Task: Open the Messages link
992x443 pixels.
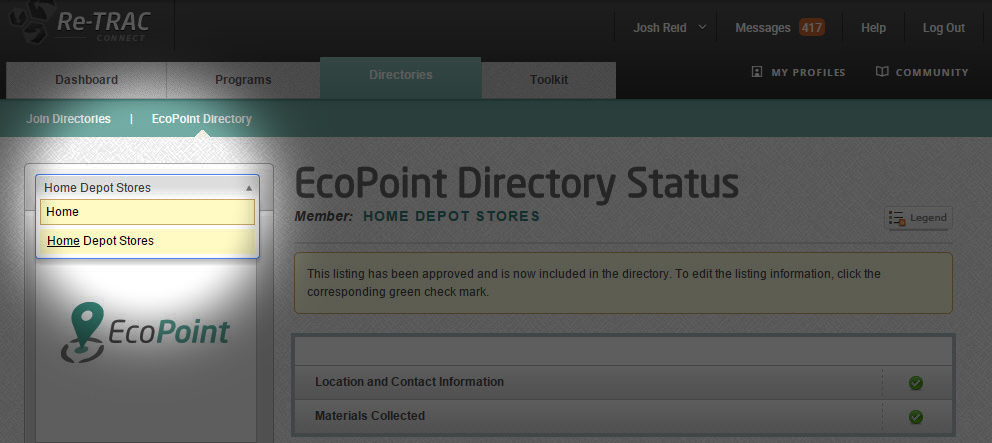Action: click(x=762, y=28)
